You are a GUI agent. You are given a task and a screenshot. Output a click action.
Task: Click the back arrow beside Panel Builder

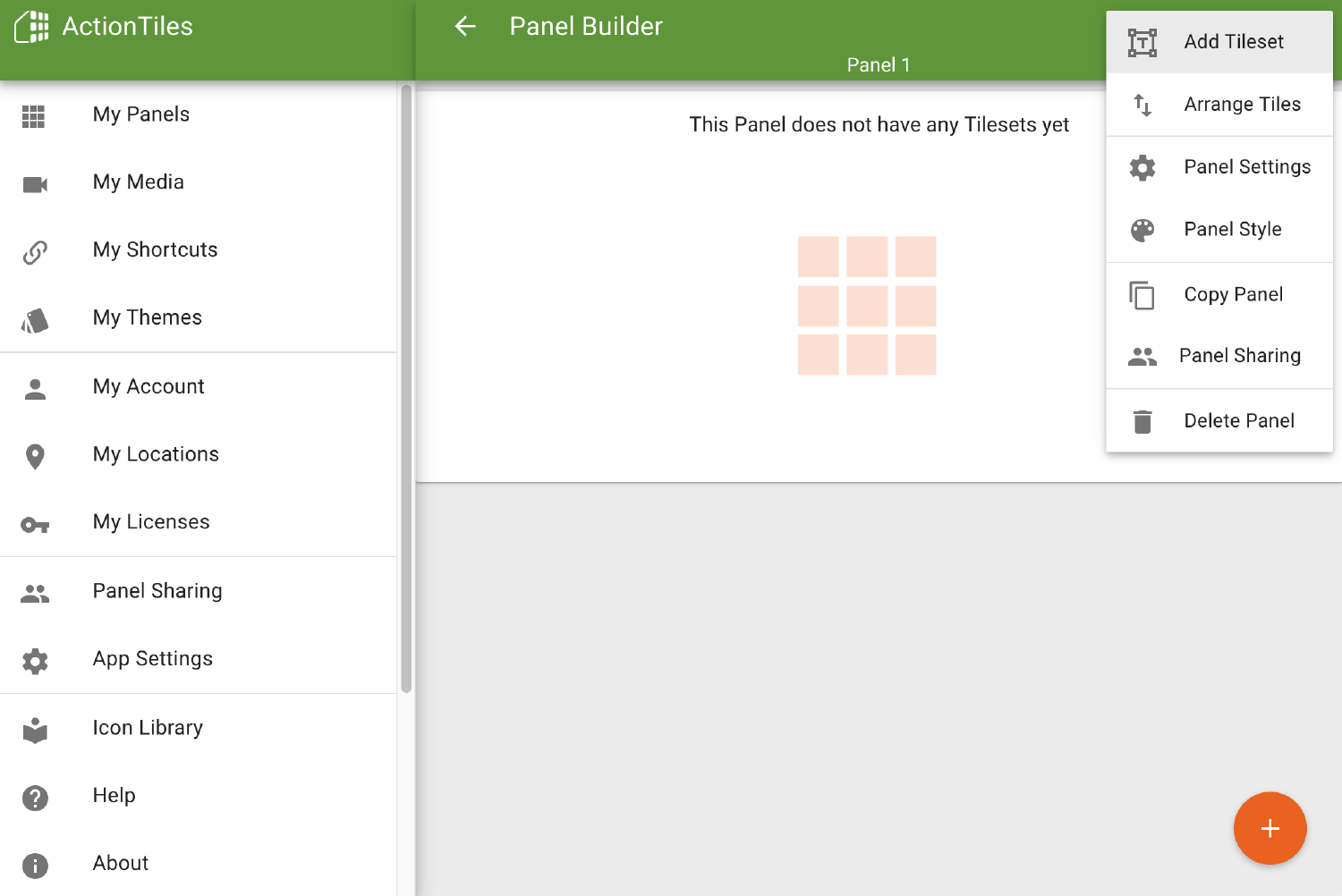point(464,27)
